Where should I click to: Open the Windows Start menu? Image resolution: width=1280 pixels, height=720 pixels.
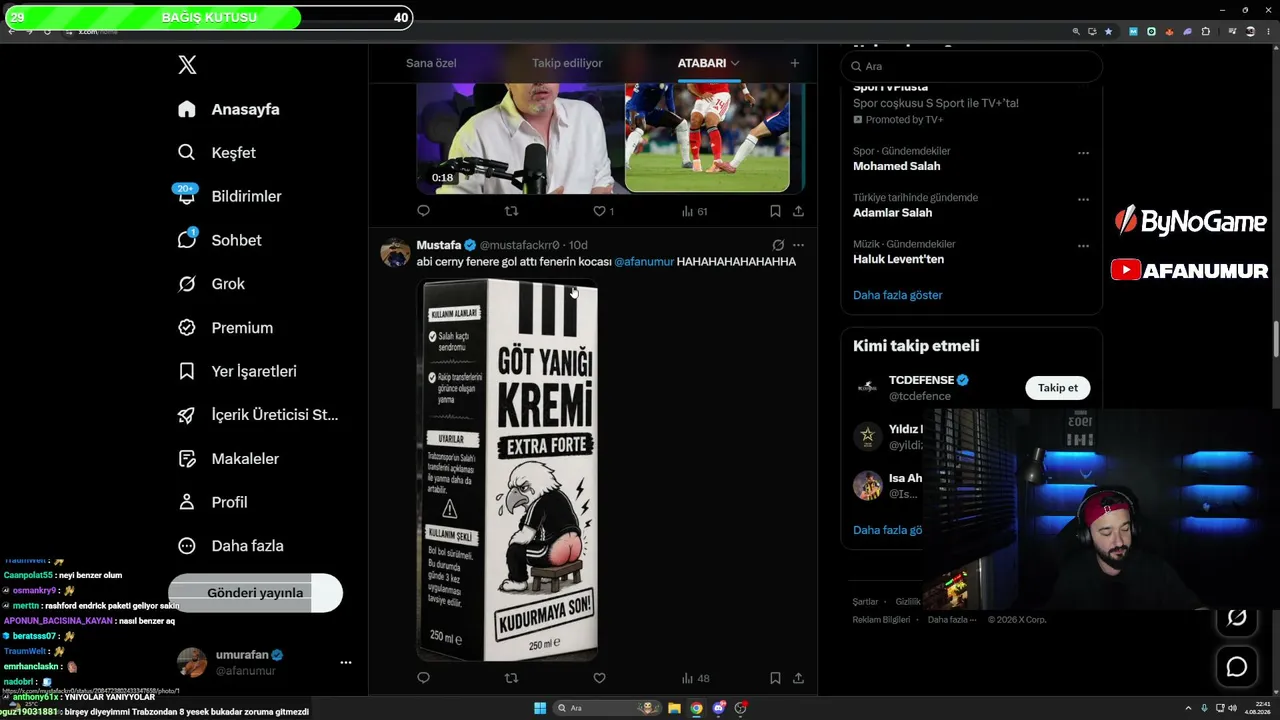(540, 708)
